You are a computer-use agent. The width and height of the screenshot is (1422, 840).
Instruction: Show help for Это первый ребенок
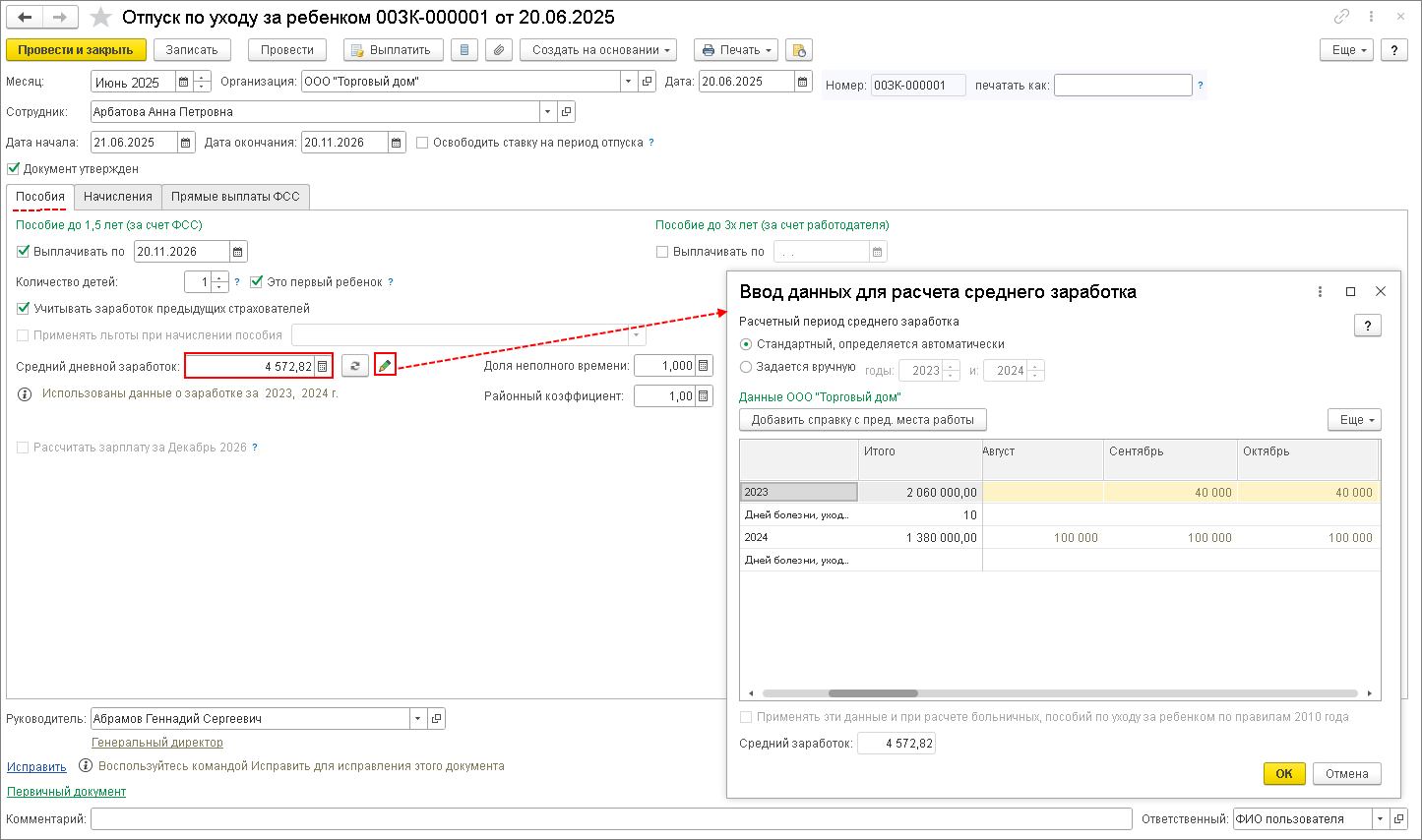click(x=391, y=282)
